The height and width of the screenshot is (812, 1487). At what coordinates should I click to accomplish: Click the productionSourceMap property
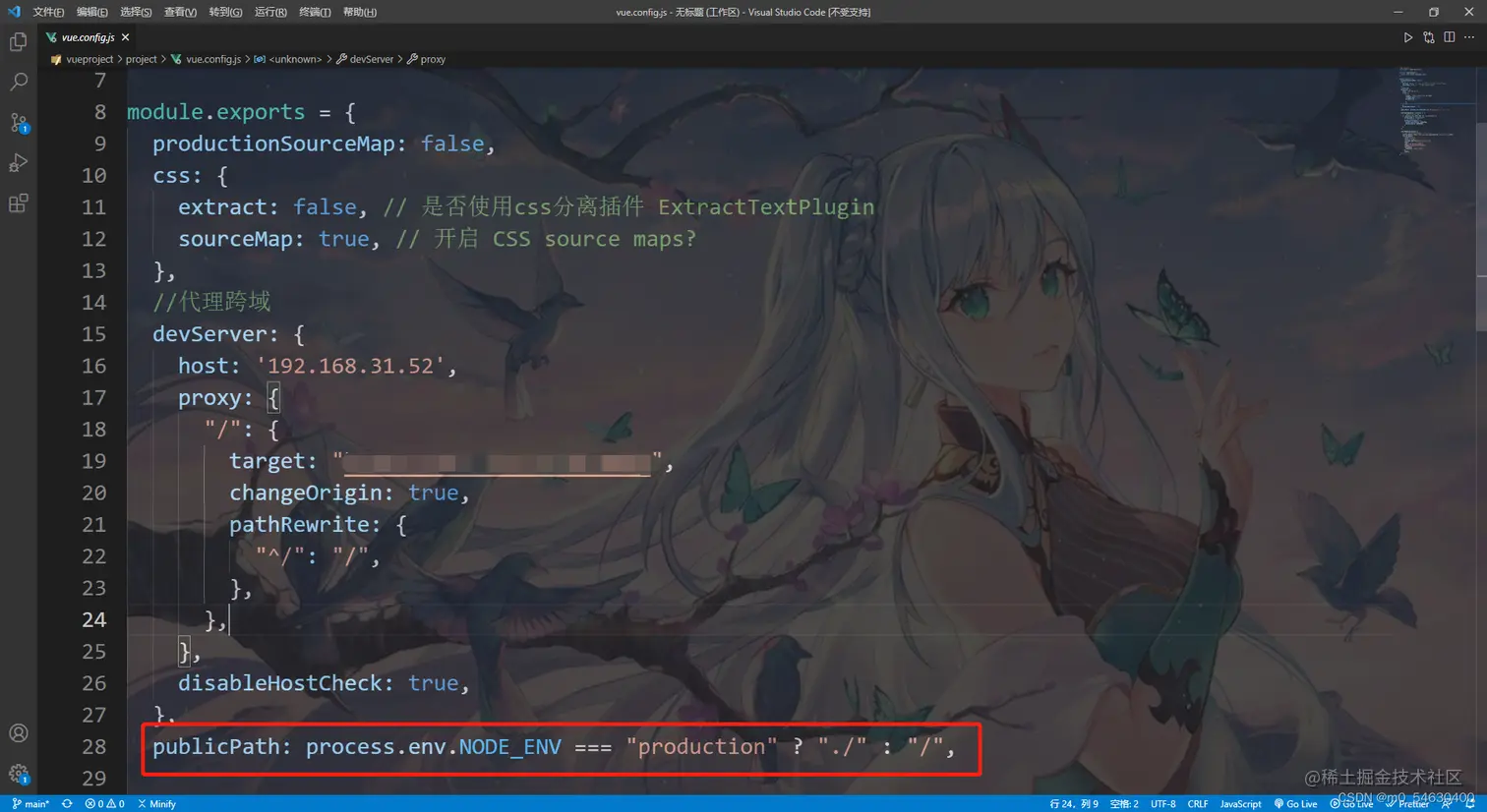(273, 144)
